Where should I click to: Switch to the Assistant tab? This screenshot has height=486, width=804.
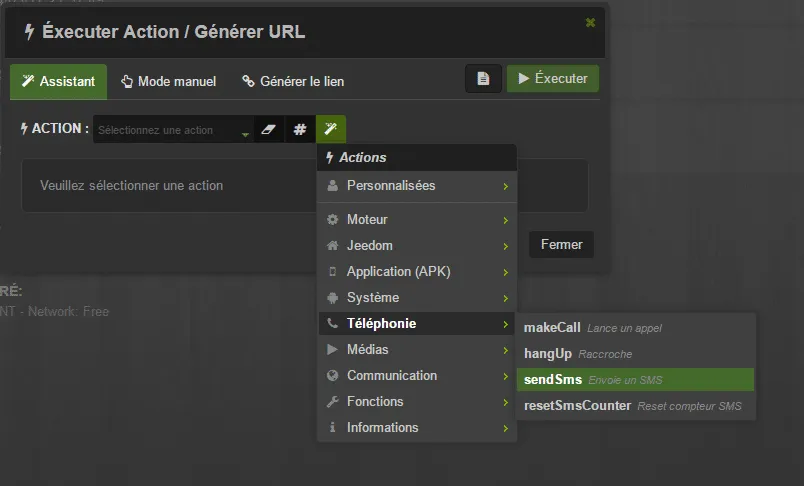pyautogui.click(x=58, y=82)
